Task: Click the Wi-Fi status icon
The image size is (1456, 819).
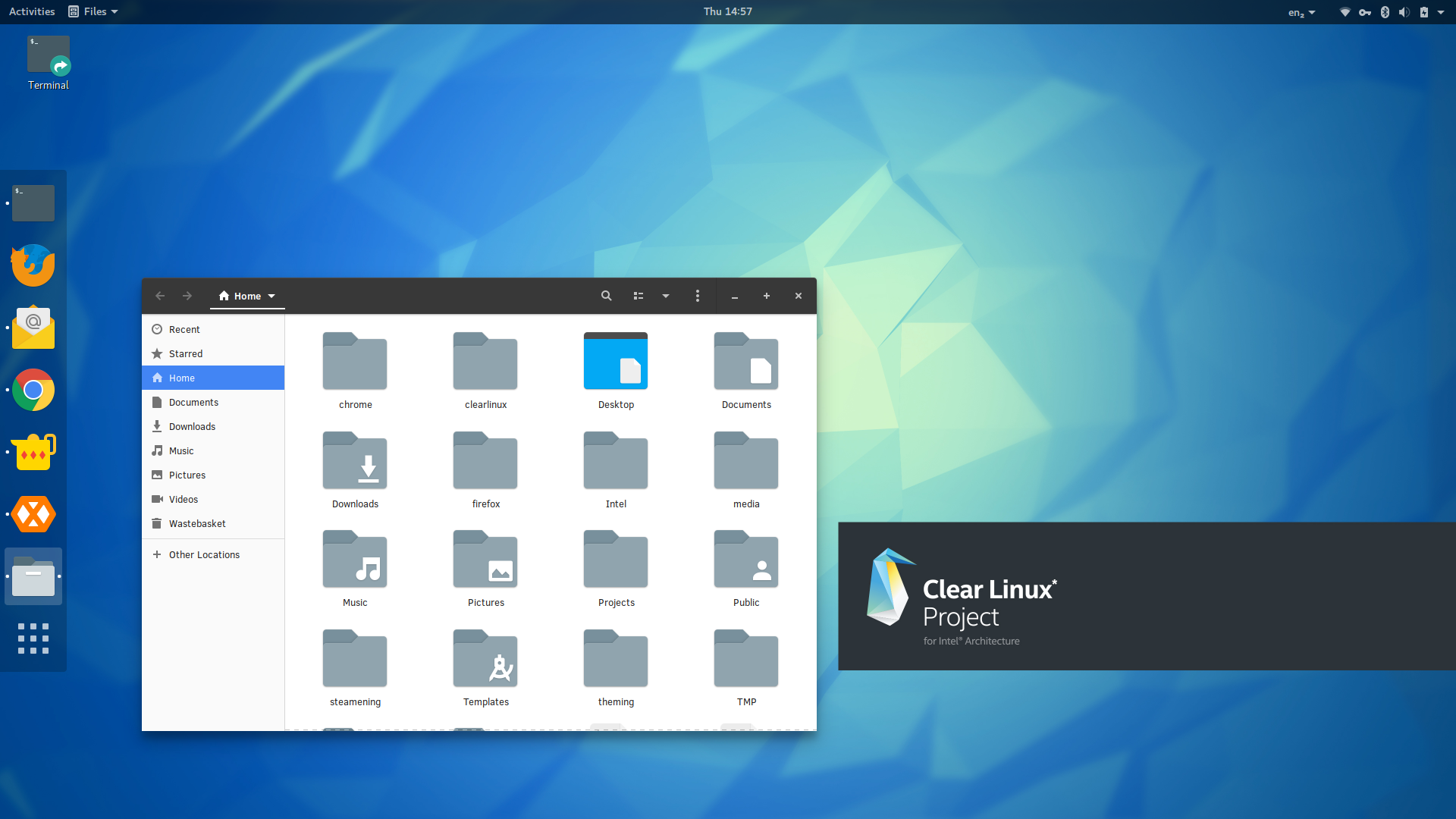Action: (1345, 12)
